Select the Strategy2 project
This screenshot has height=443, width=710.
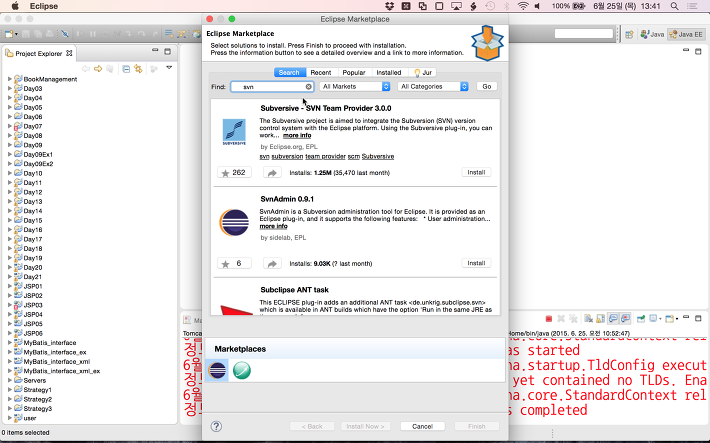(38, 399)
